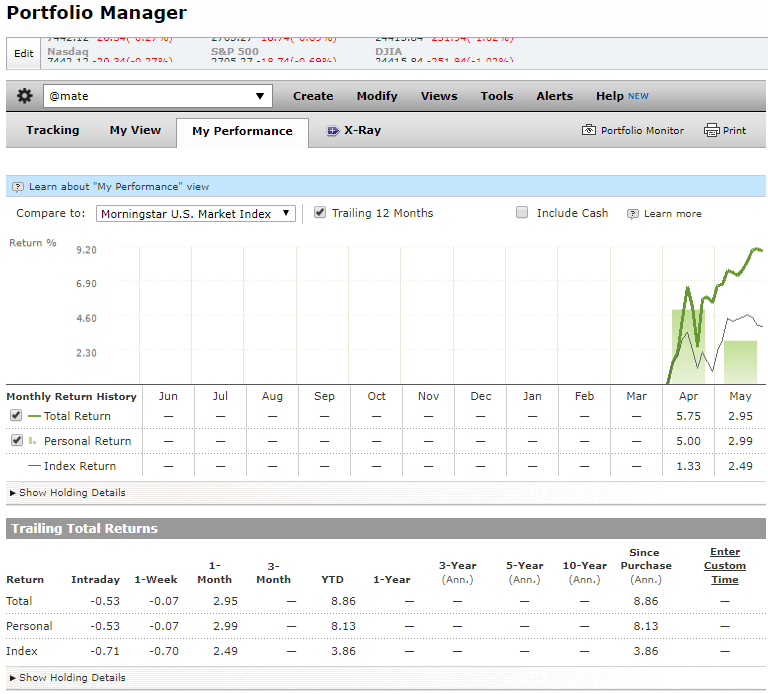The height and width of the screenshot is (694, 768).
Task: Click the 1-Week column header
Action: [x=156, y=579]
